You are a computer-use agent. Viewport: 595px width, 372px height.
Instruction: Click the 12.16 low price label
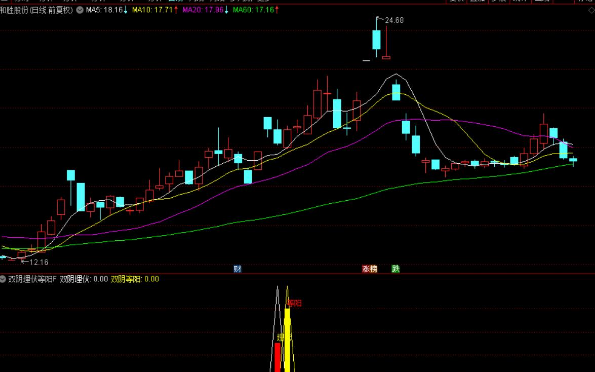click(x=39, y=262)
